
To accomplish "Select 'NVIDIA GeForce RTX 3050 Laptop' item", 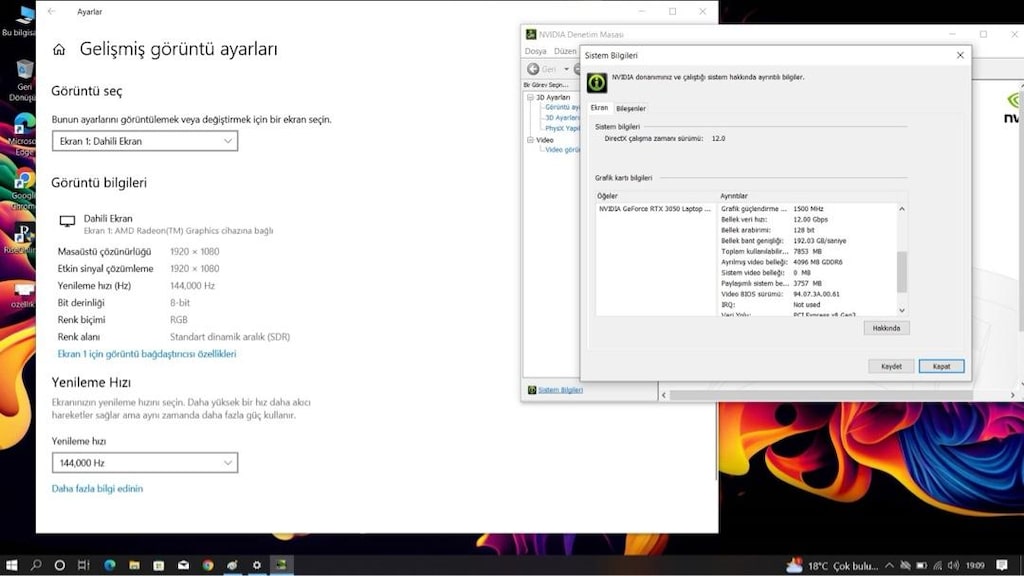I will (x=654, y=209).
